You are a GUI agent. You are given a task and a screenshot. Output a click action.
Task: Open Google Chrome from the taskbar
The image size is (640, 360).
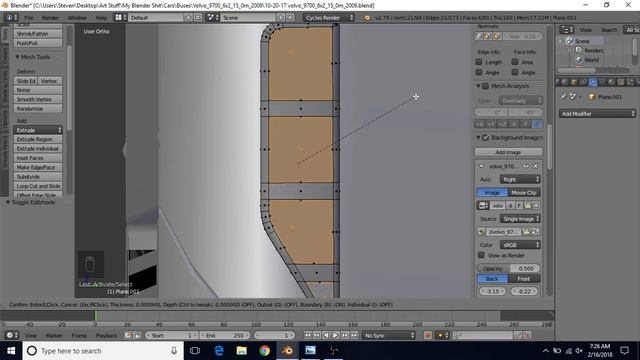point(264,351)
